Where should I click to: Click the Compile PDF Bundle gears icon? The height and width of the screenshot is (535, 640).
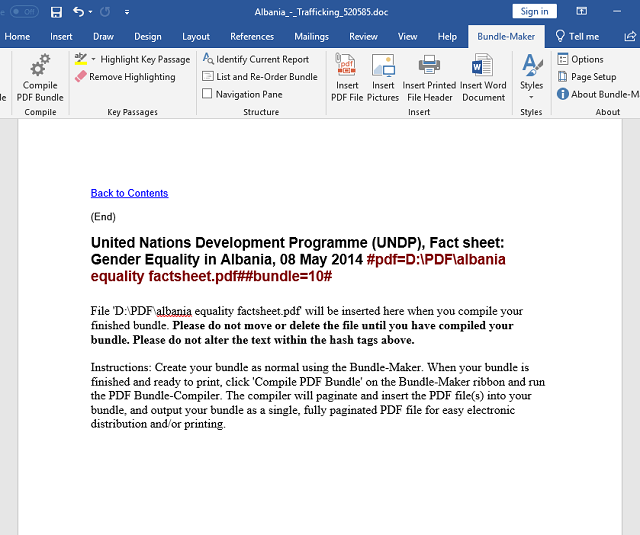pyautogui.click(x=40, y=65)
